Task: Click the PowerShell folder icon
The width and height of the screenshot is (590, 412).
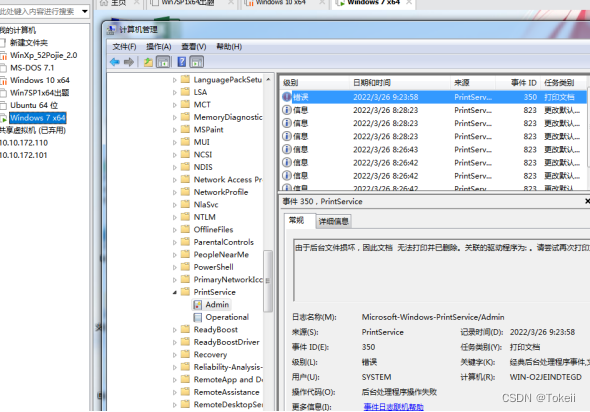Action: (185, 267)
